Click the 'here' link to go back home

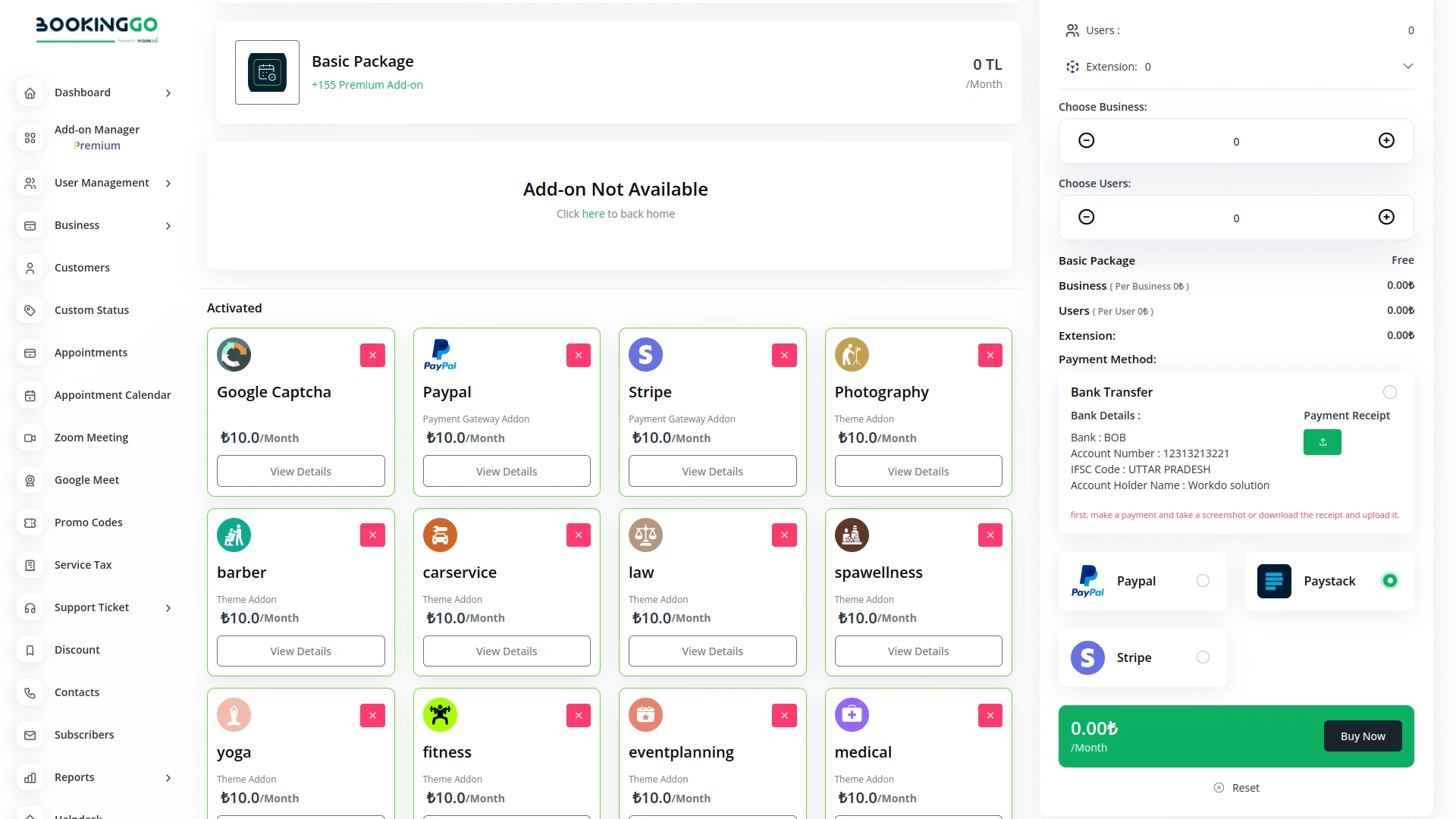593,213
